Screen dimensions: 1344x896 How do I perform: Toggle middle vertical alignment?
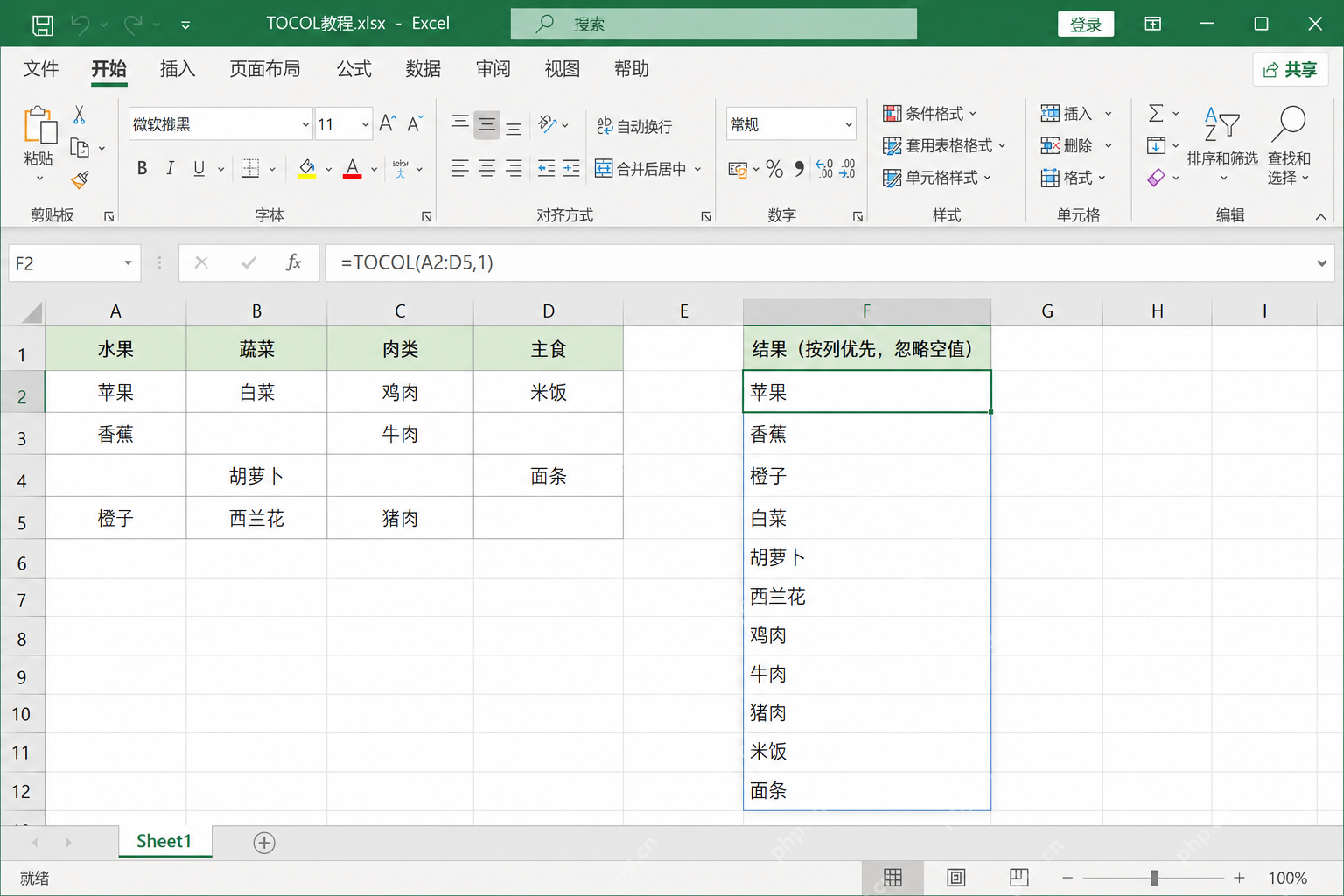[x=486, y=125]
